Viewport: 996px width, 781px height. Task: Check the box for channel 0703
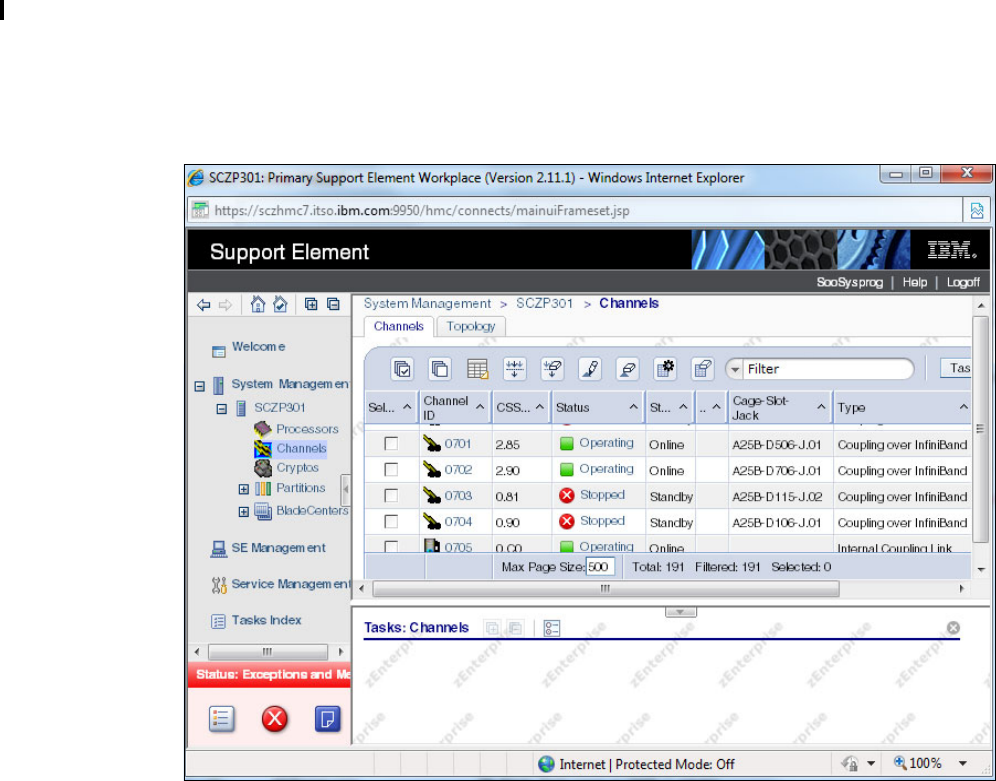point(391,495)
